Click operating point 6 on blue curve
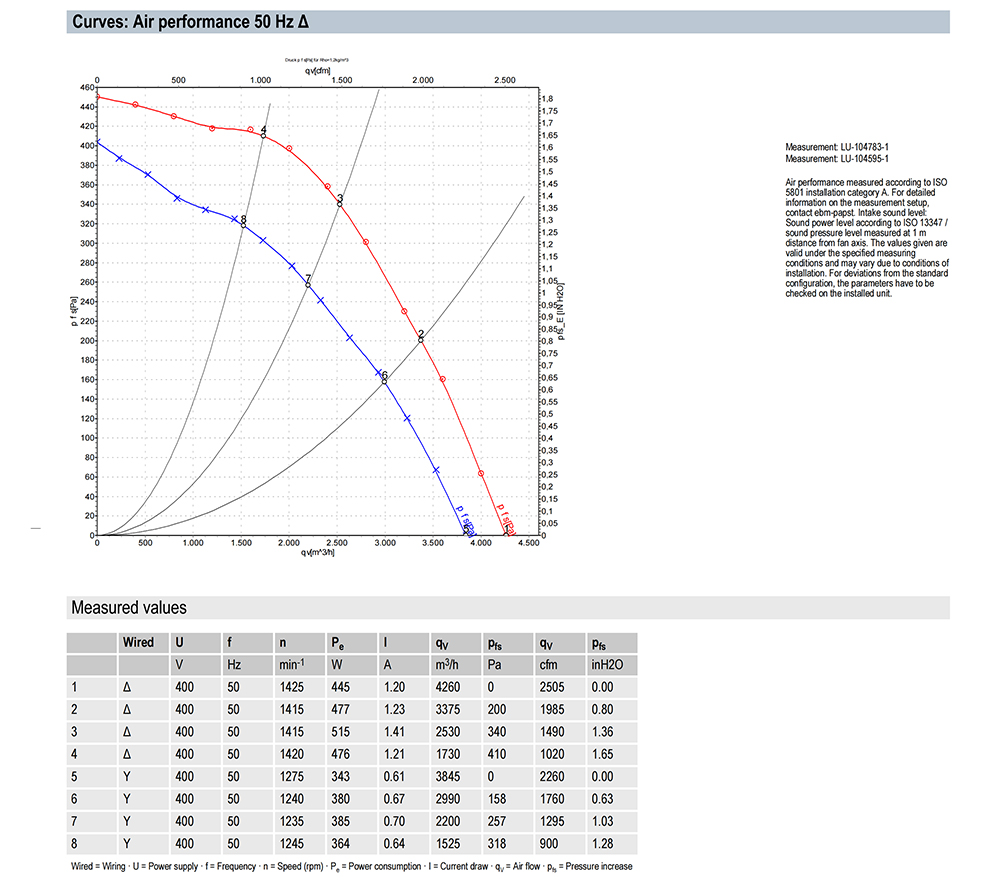 click(x=385, y=381)
